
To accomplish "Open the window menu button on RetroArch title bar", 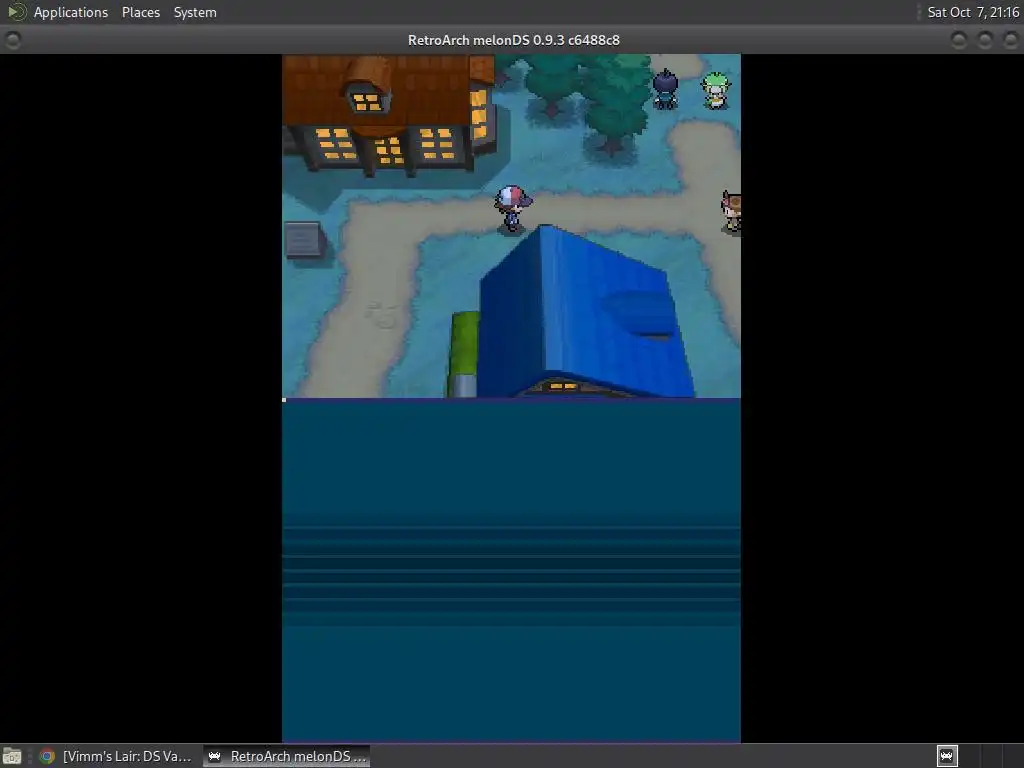I will pyautogui.click(x=12, y=40).
